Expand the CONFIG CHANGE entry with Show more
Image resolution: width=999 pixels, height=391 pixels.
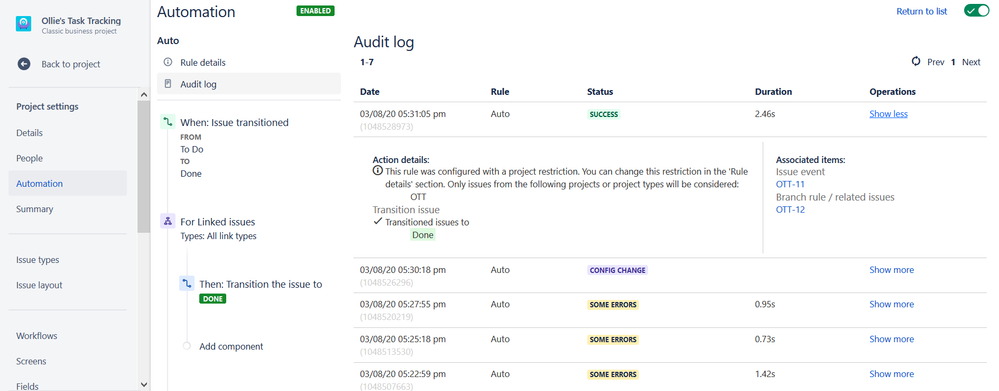point(891,270)
